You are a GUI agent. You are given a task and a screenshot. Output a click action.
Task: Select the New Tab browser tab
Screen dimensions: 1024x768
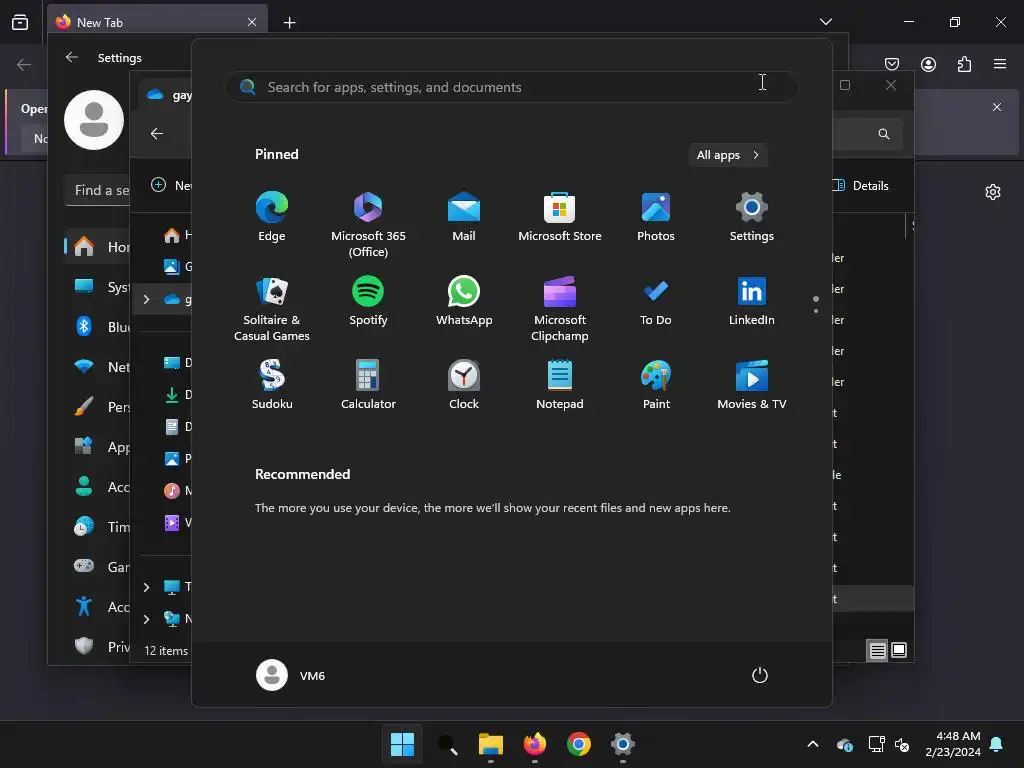coord(157,22)
